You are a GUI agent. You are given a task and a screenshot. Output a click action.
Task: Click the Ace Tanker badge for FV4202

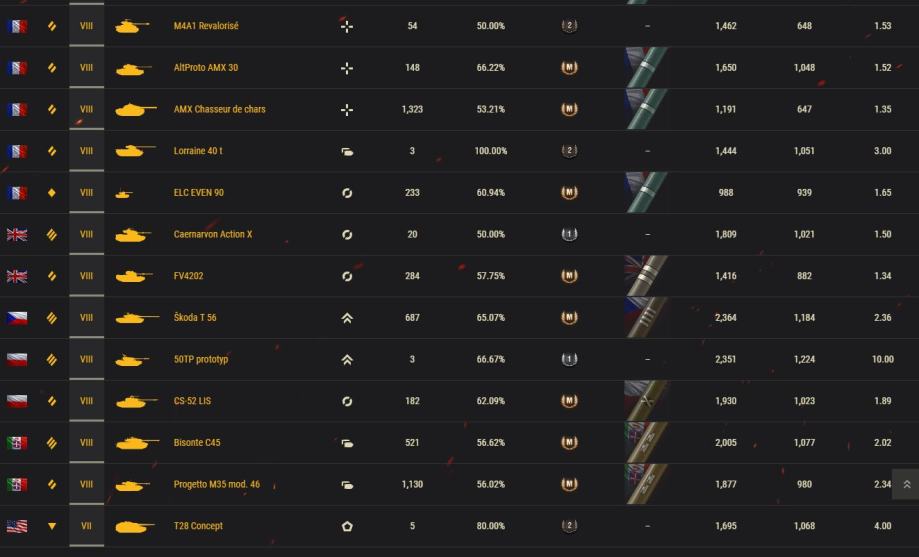point(570,276)
